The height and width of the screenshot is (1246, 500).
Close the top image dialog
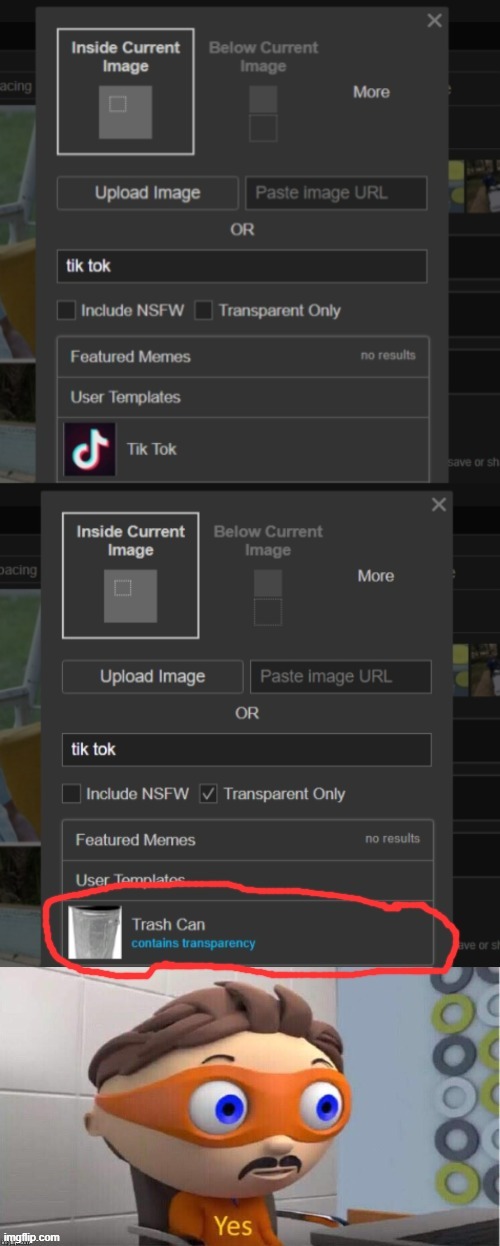(x=434, y=20)
